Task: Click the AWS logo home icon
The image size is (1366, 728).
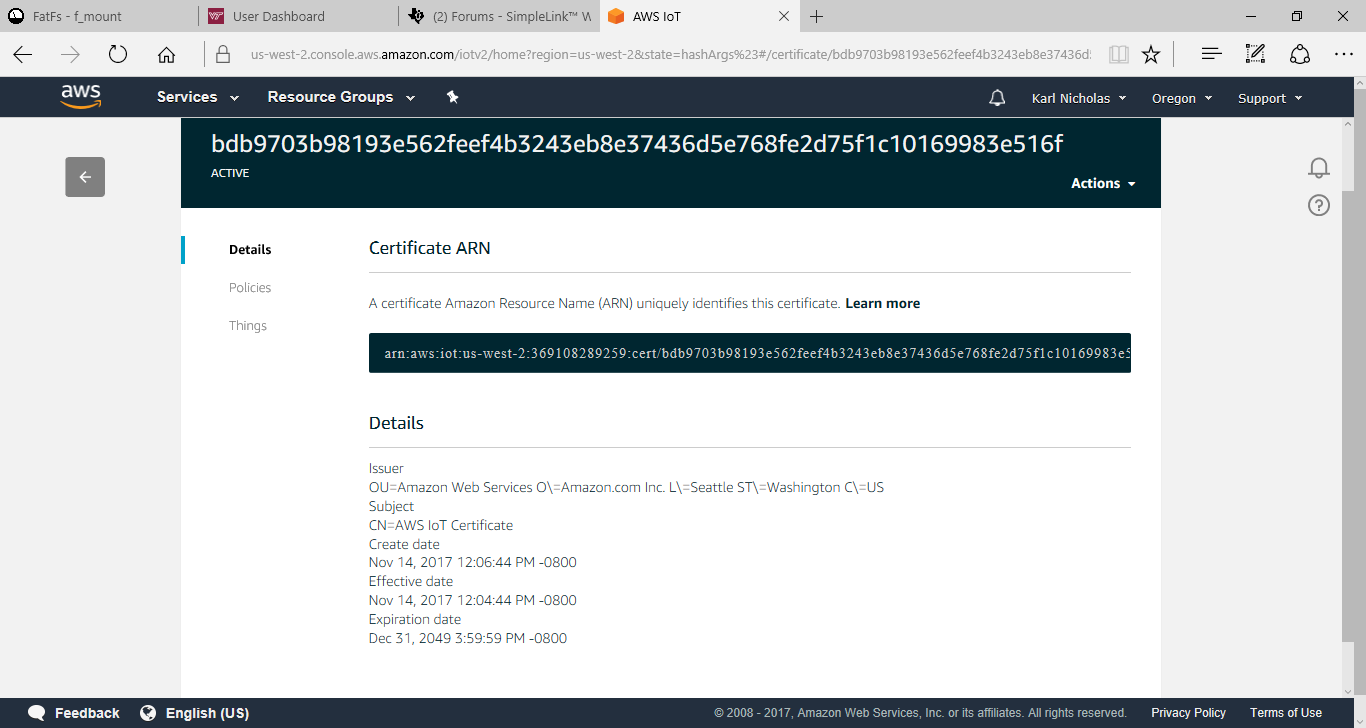Action: coord(81,97)
